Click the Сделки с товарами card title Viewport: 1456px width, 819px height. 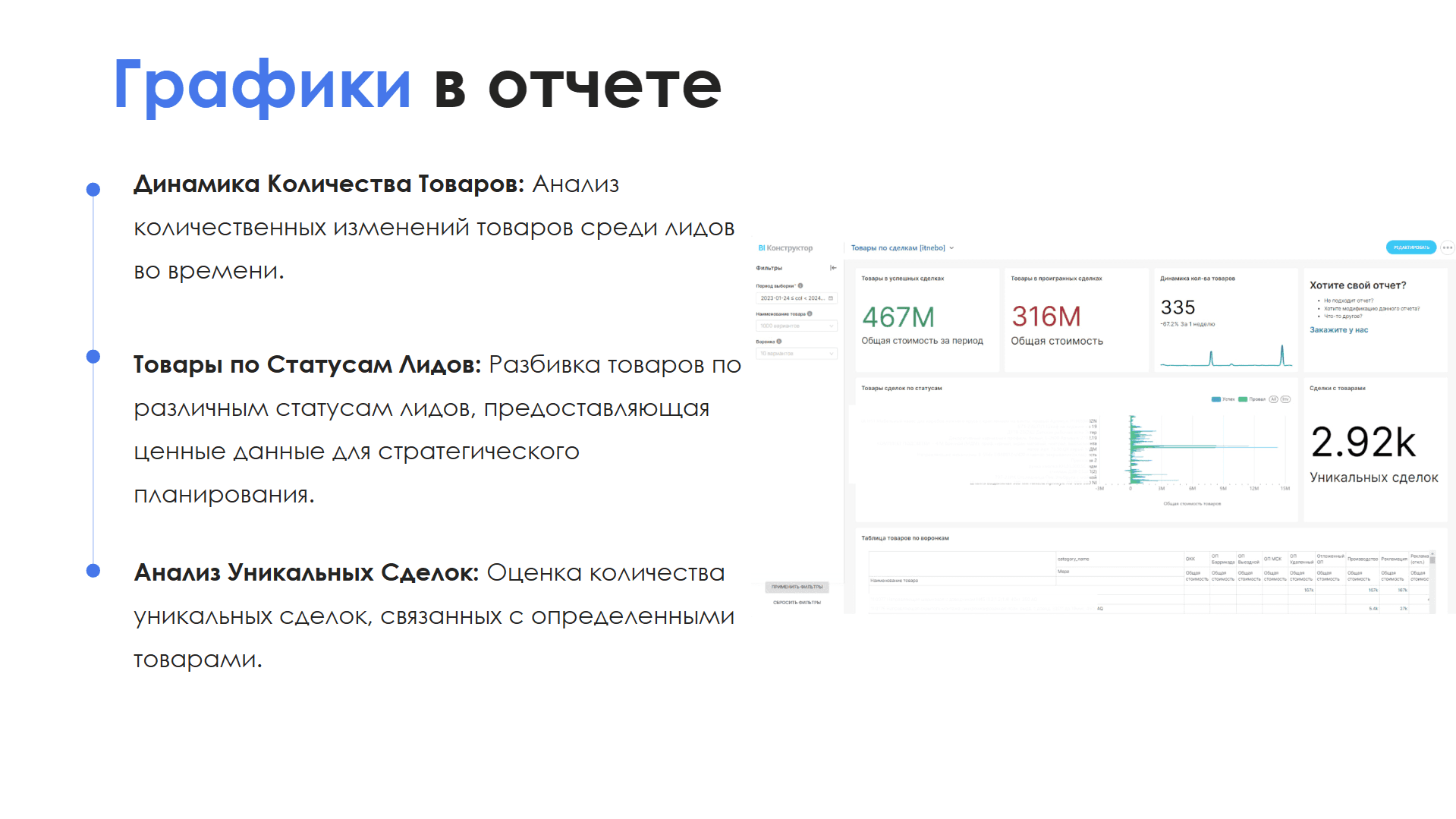tap(1338, 388)
